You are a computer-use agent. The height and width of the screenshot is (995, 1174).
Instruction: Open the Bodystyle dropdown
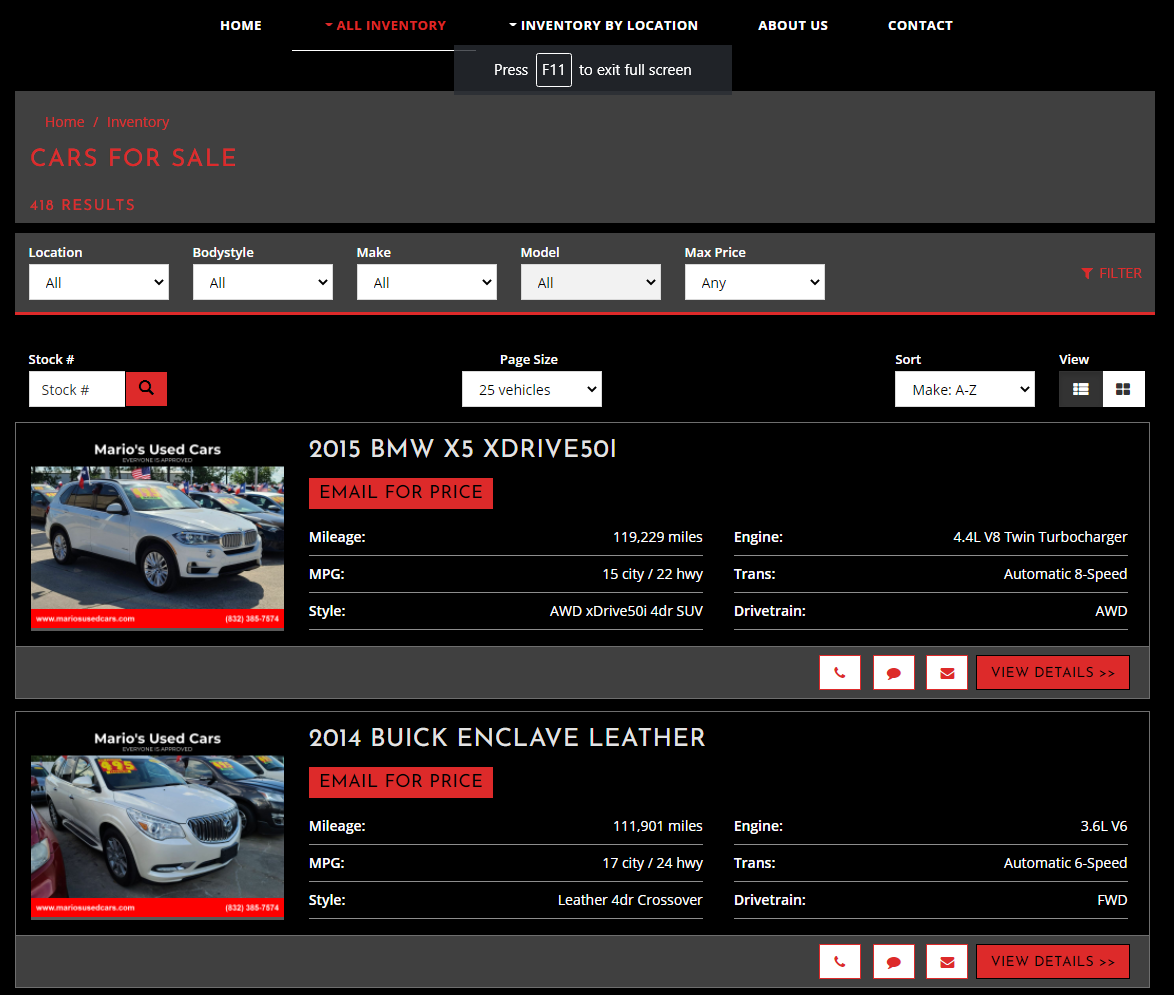tap(263, 282)
